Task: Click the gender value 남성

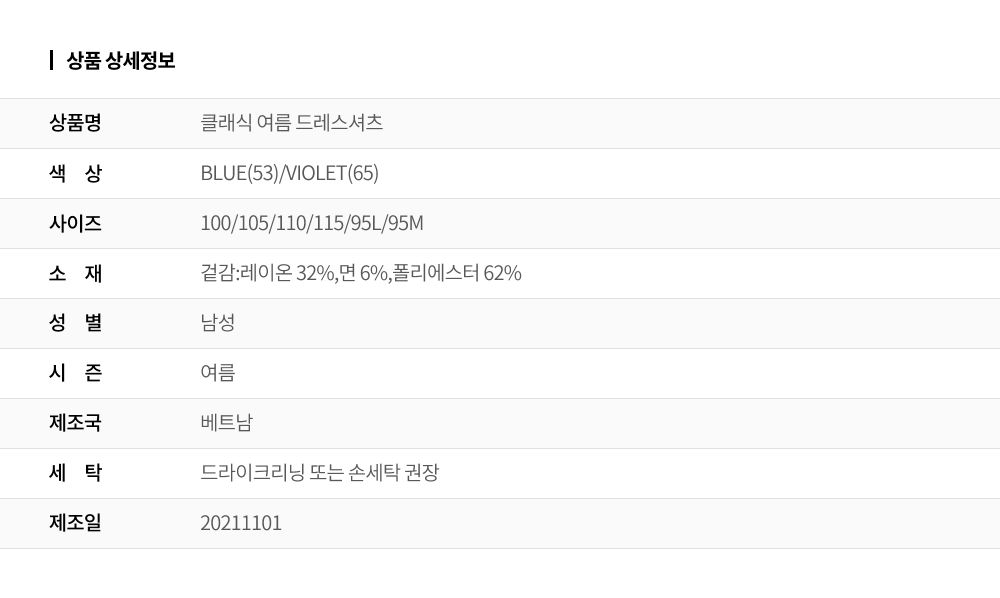Action: pos(217,323)
